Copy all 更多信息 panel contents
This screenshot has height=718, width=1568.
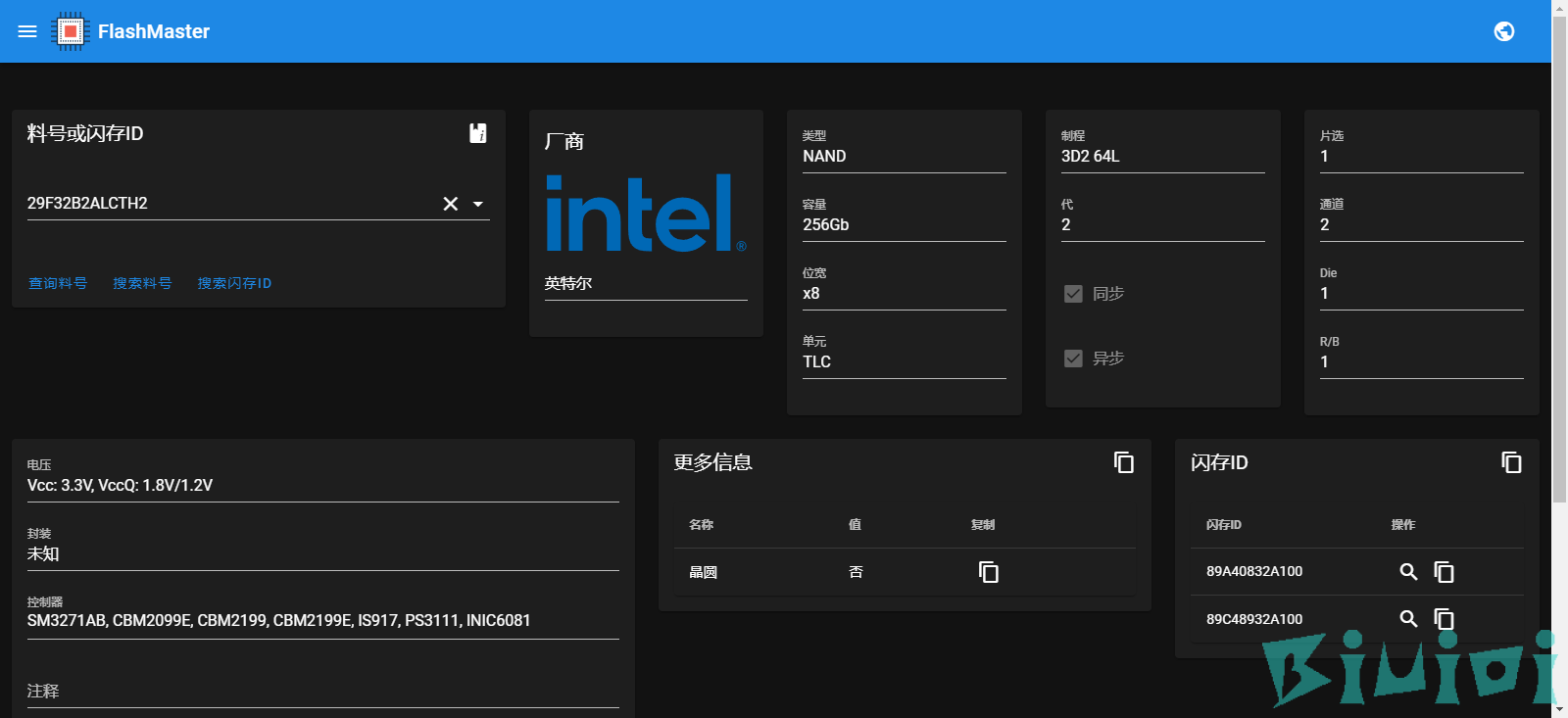click(1124, 462)
